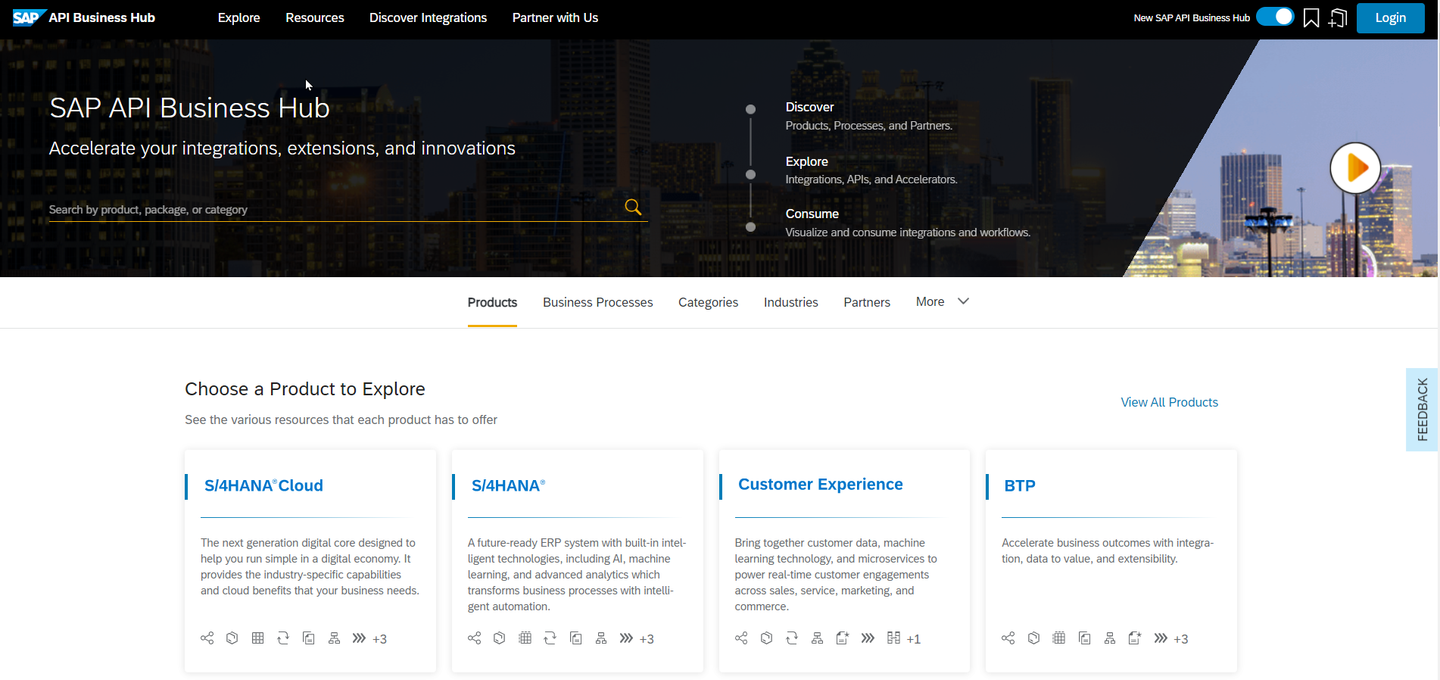Click the Choose a Product to Explore heading
Image resolution: width=1440 pixels, height=680 pixels.
[x=305, y=389]
